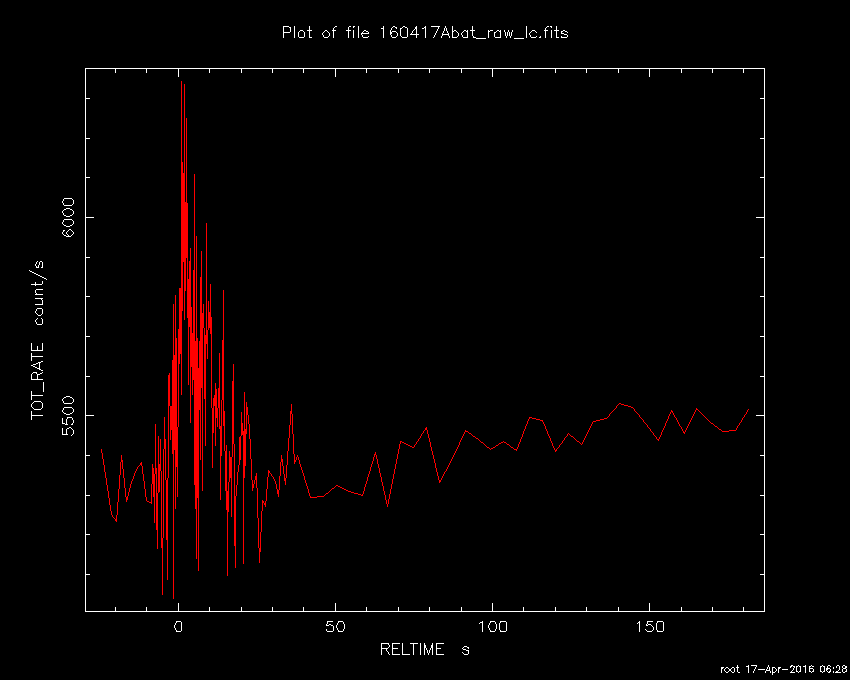Click the x-axis tick label 100
This screenshot has height=680, width=850.
[x=492, y=627]
